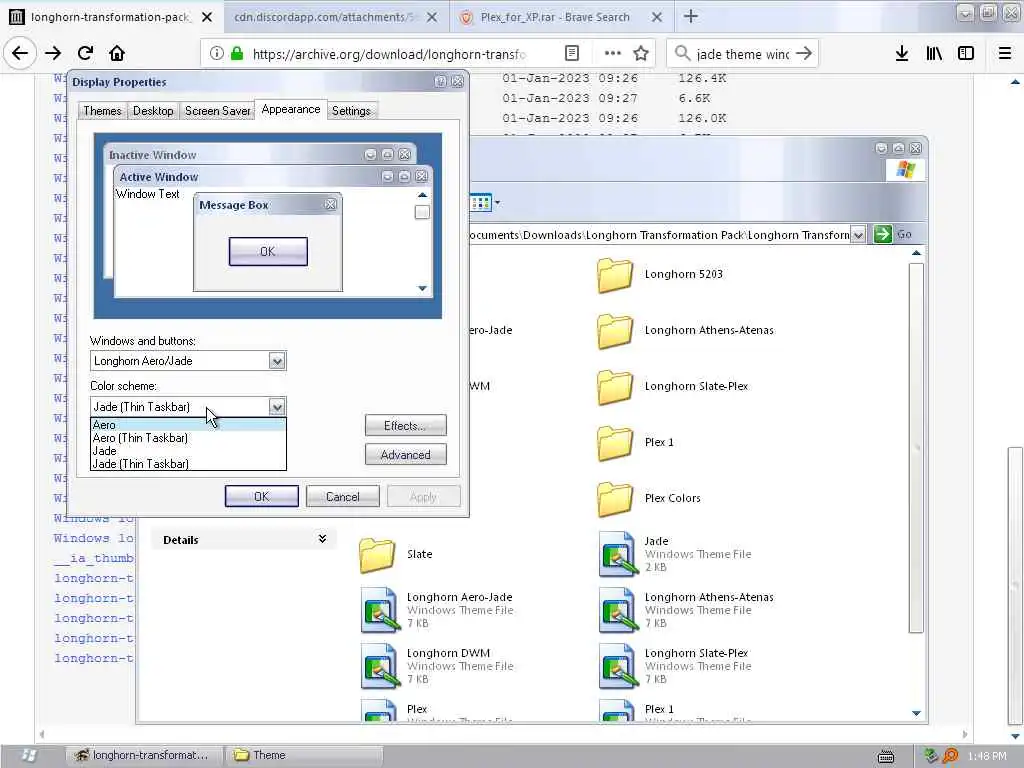Image resolution: width=1024 pixels, height=768 pixels.
Task: Collapse the Color scheme dropdown arrow
Action: pos(277,407)
